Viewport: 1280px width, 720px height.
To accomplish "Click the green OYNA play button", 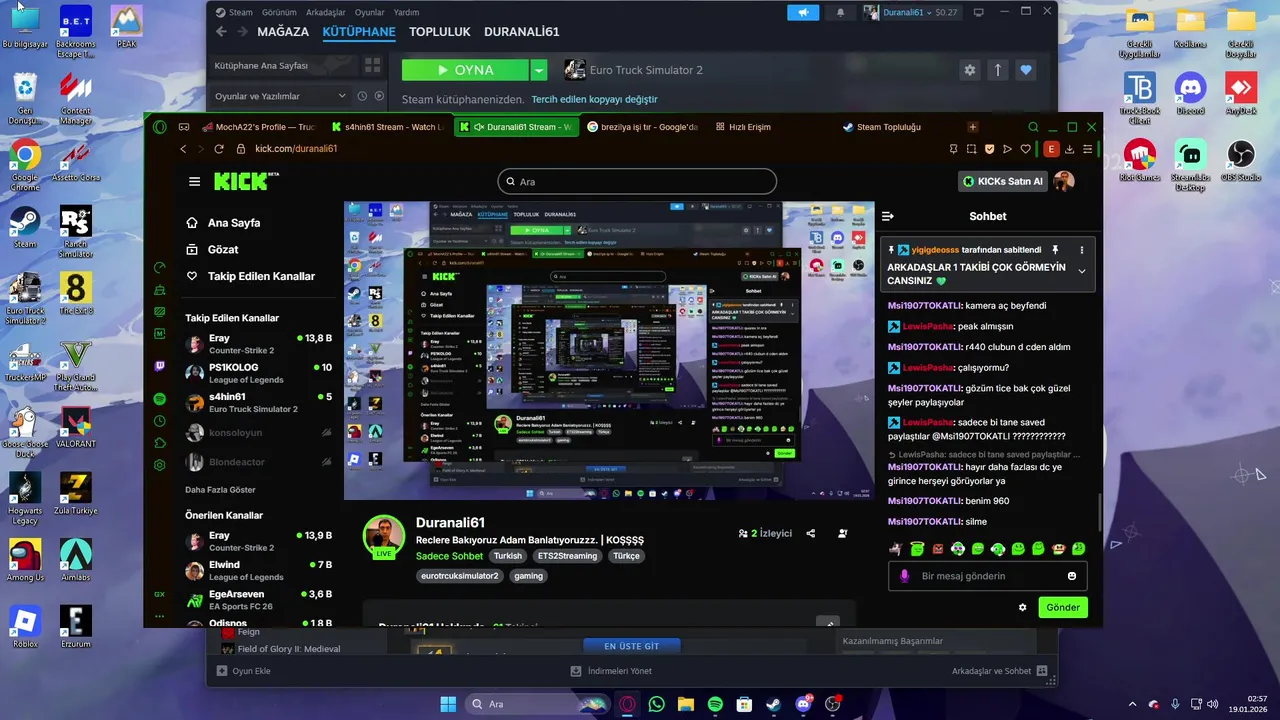I will click(465, 70).
